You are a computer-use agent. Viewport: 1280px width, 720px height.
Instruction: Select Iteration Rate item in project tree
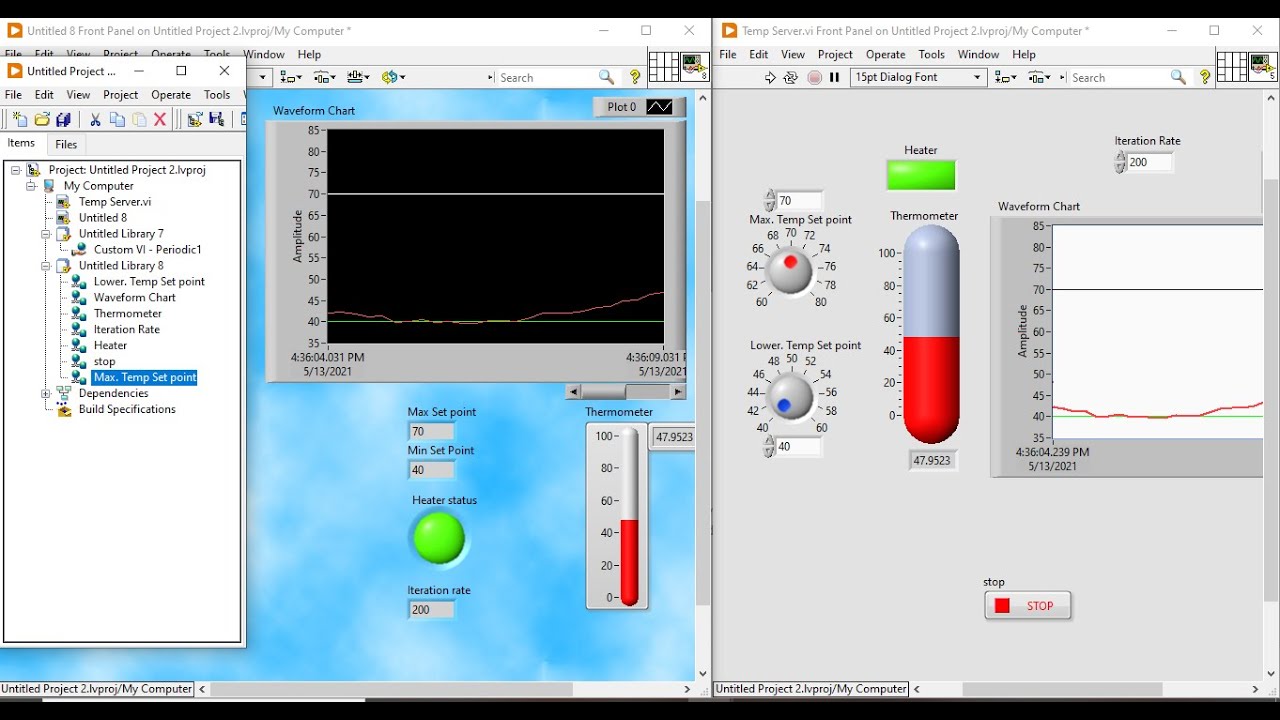tap(126, 330)
